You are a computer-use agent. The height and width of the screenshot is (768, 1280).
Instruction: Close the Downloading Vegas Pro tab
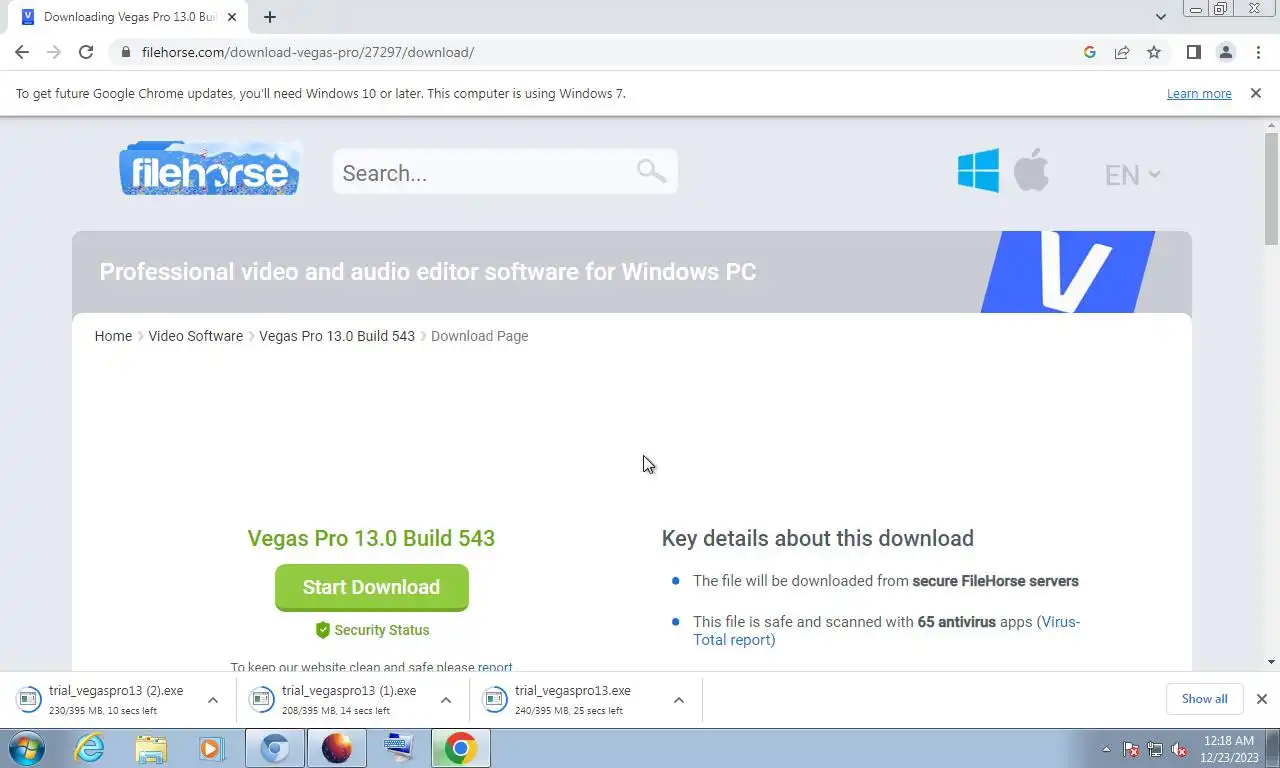pyautogui.click(x=232, y=17)
